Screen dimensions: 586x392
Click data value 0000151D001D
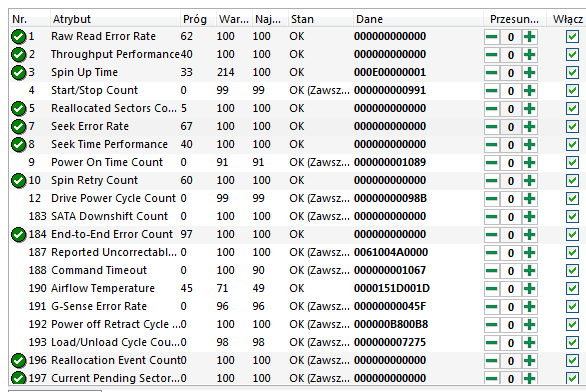coord(392,288)
